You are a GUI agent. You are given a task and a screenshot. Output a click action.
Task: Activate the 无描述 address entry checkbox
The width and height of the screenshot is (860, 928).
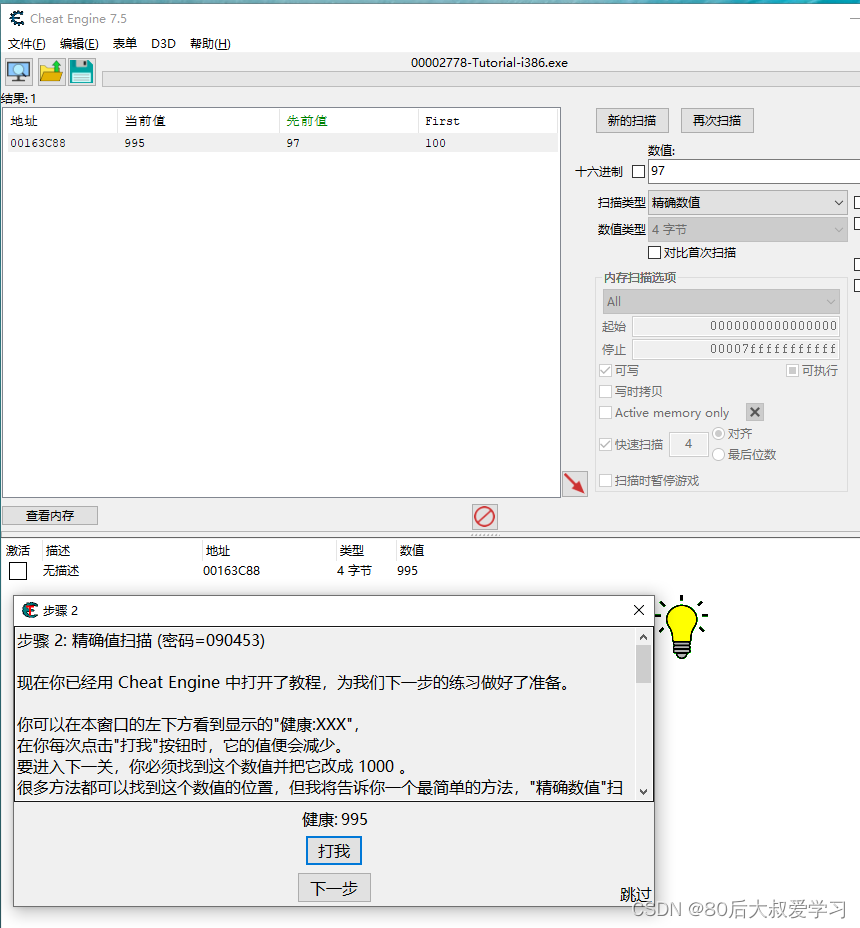pos(18,571)
